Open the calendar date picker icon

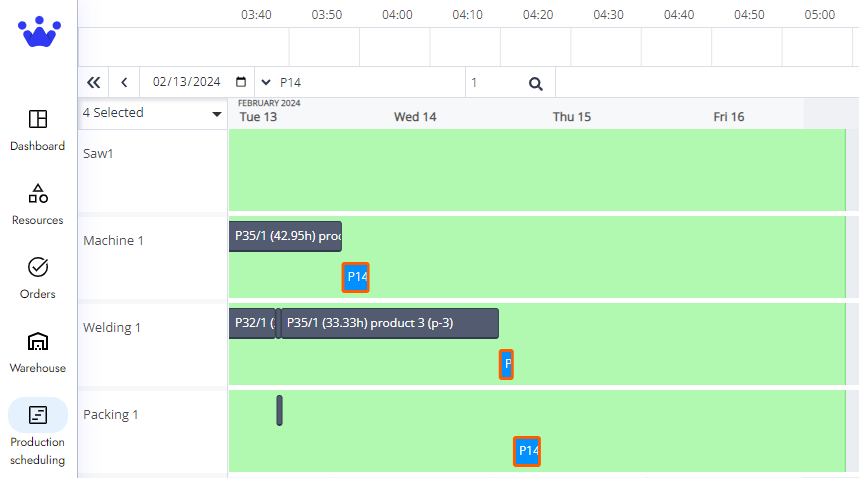(x=241, y=83)
